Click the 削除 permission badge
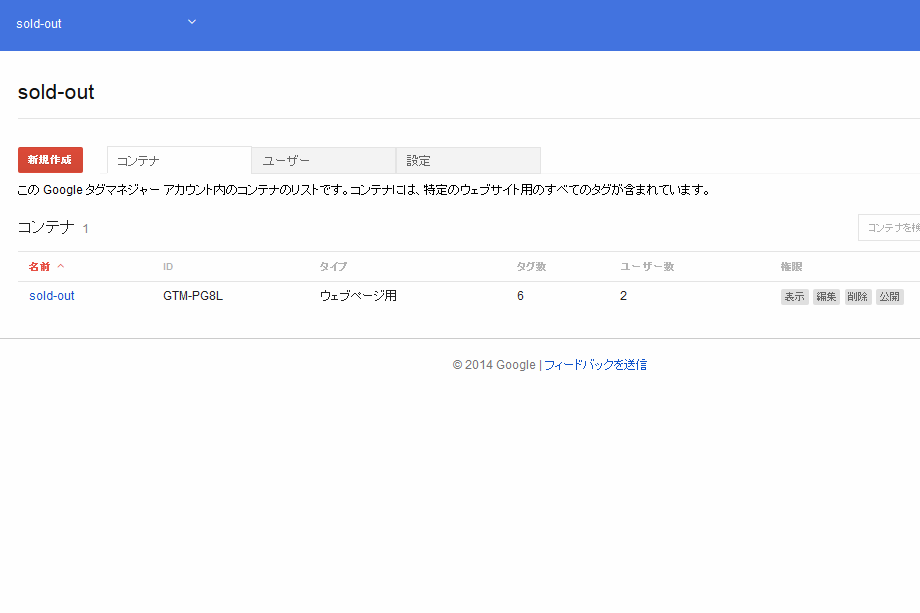920x613 pixels. [858, 297]
